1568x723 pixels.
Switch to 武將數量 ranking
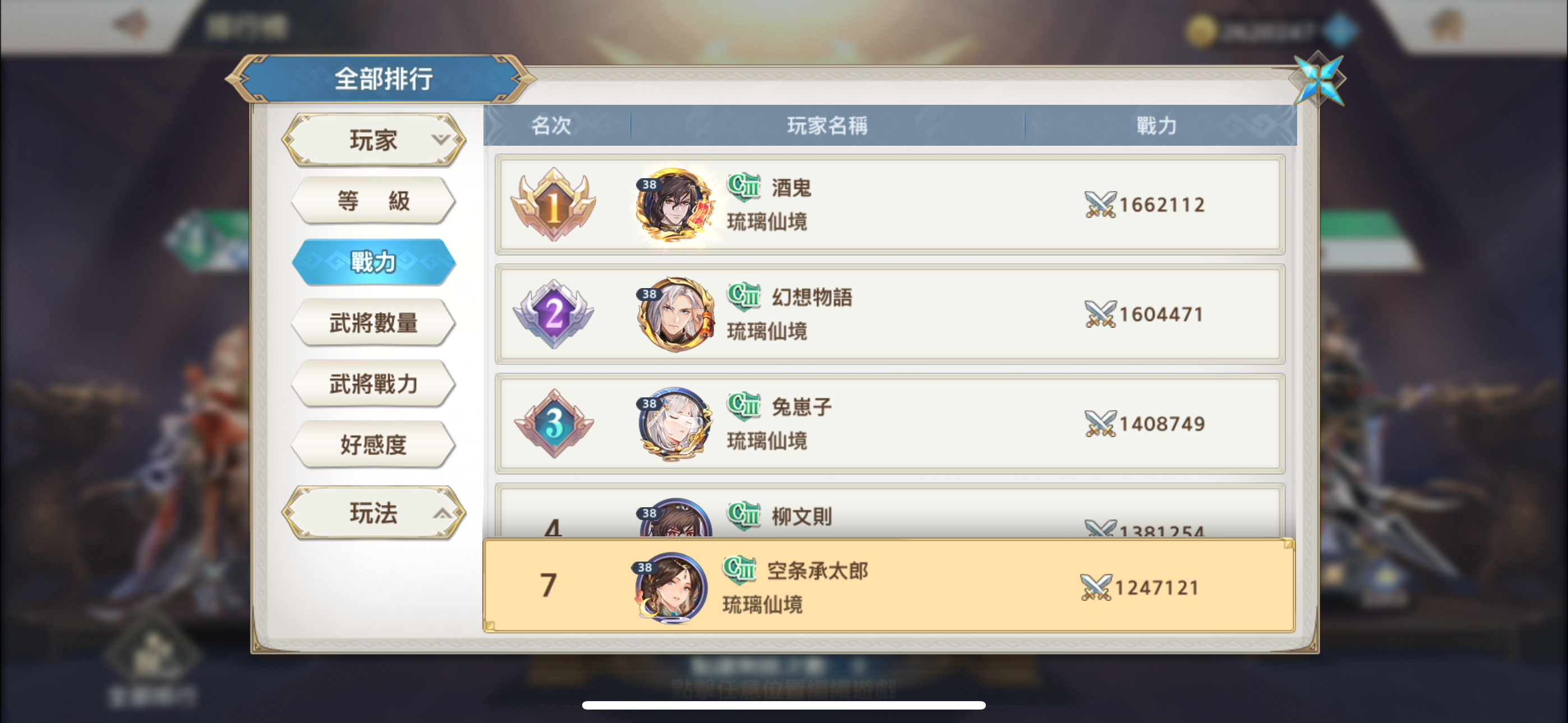(x=373, y=323)
